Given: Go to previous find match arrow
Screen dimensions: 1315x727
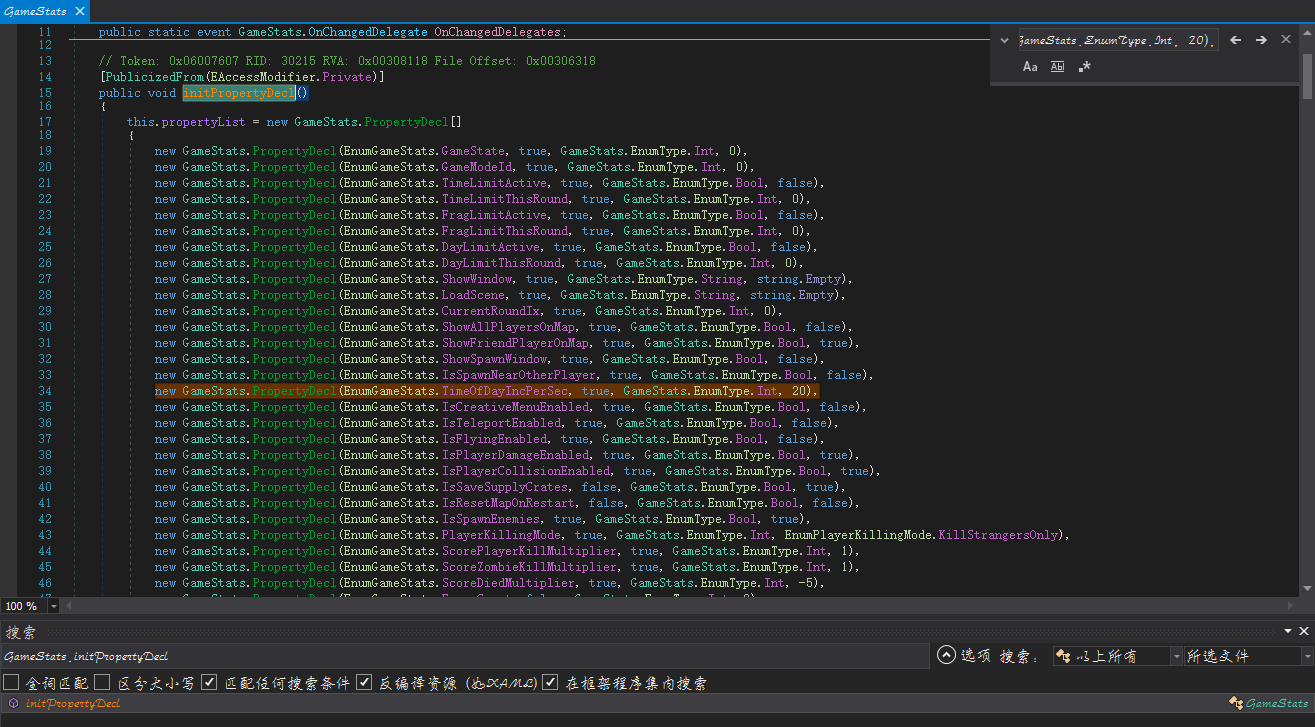Looking at the screenshot, I should pyautogui.click(x=1236, y=40).
